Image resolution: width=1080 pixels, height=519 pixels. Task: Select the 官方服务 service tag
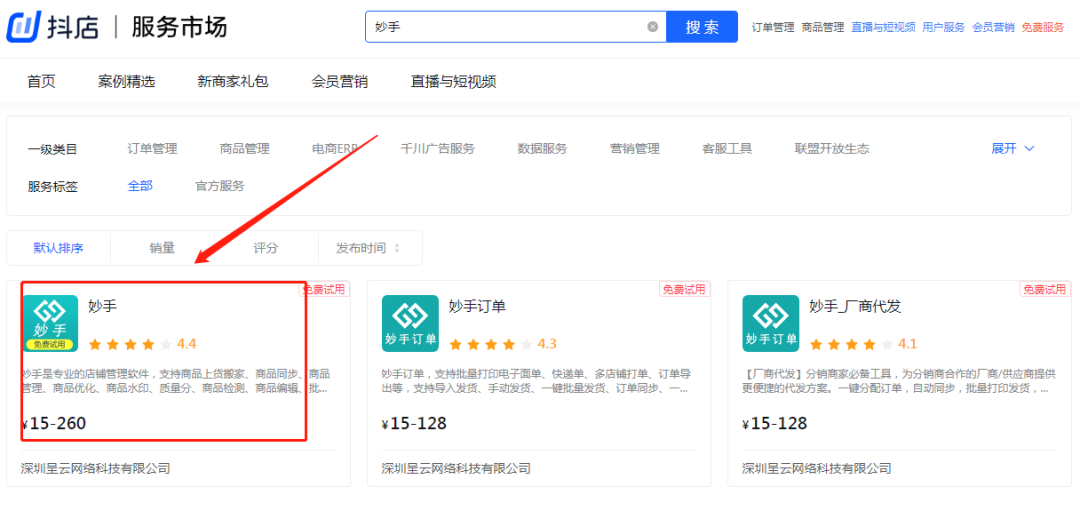(220, 186)
